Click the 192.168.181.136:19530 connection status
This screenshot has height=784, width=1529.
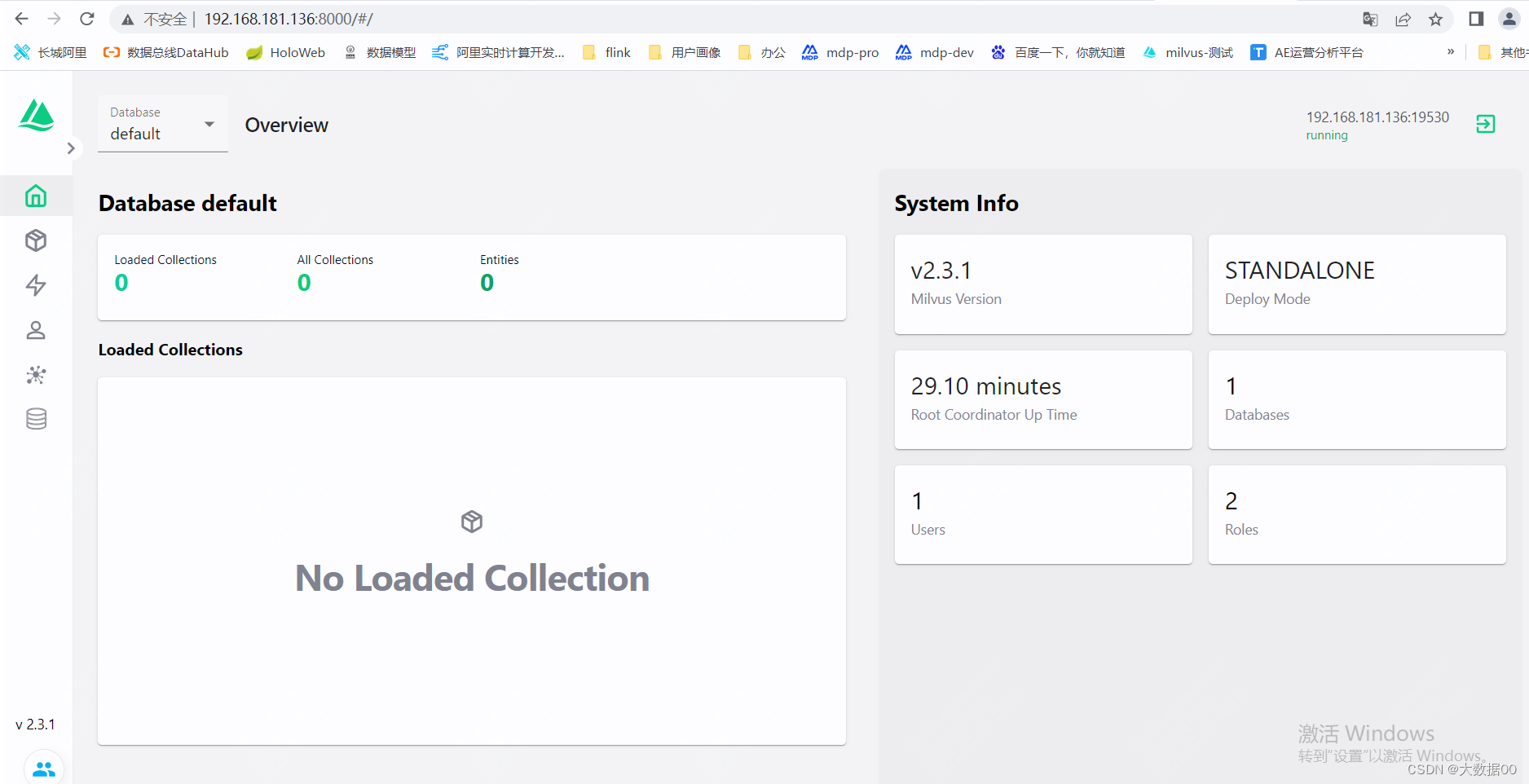point(1377,117)
